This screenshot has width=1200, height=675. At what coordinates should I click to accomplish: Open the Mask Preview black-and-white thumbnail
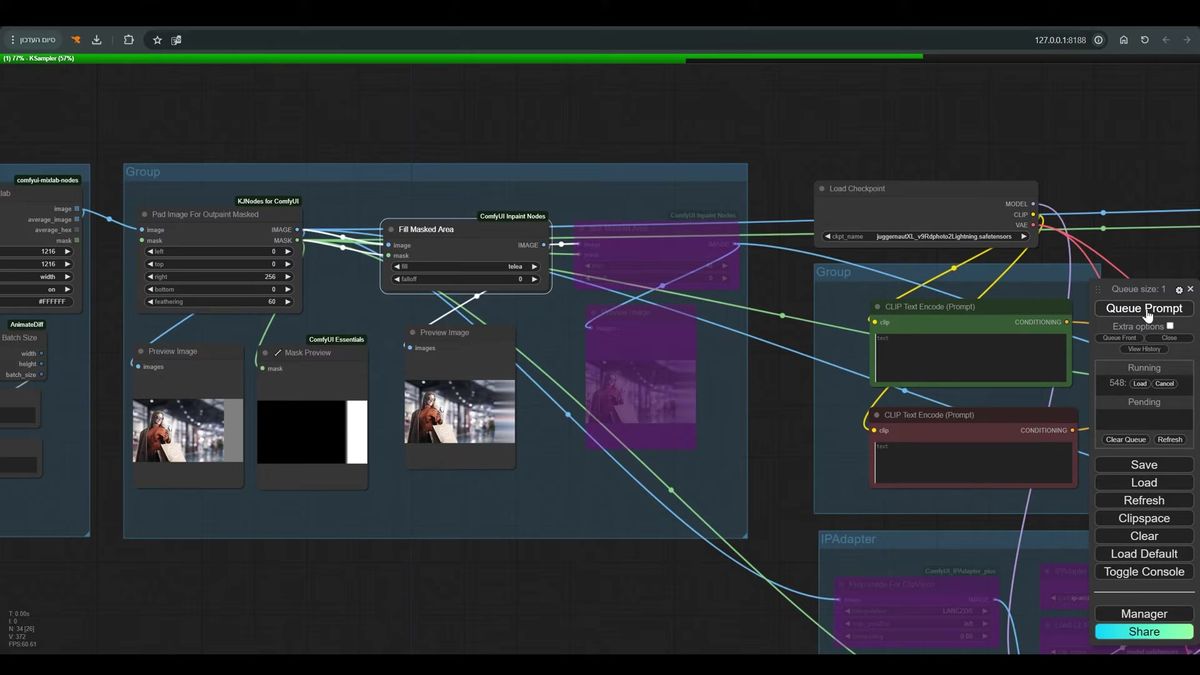tap(312, 432)
